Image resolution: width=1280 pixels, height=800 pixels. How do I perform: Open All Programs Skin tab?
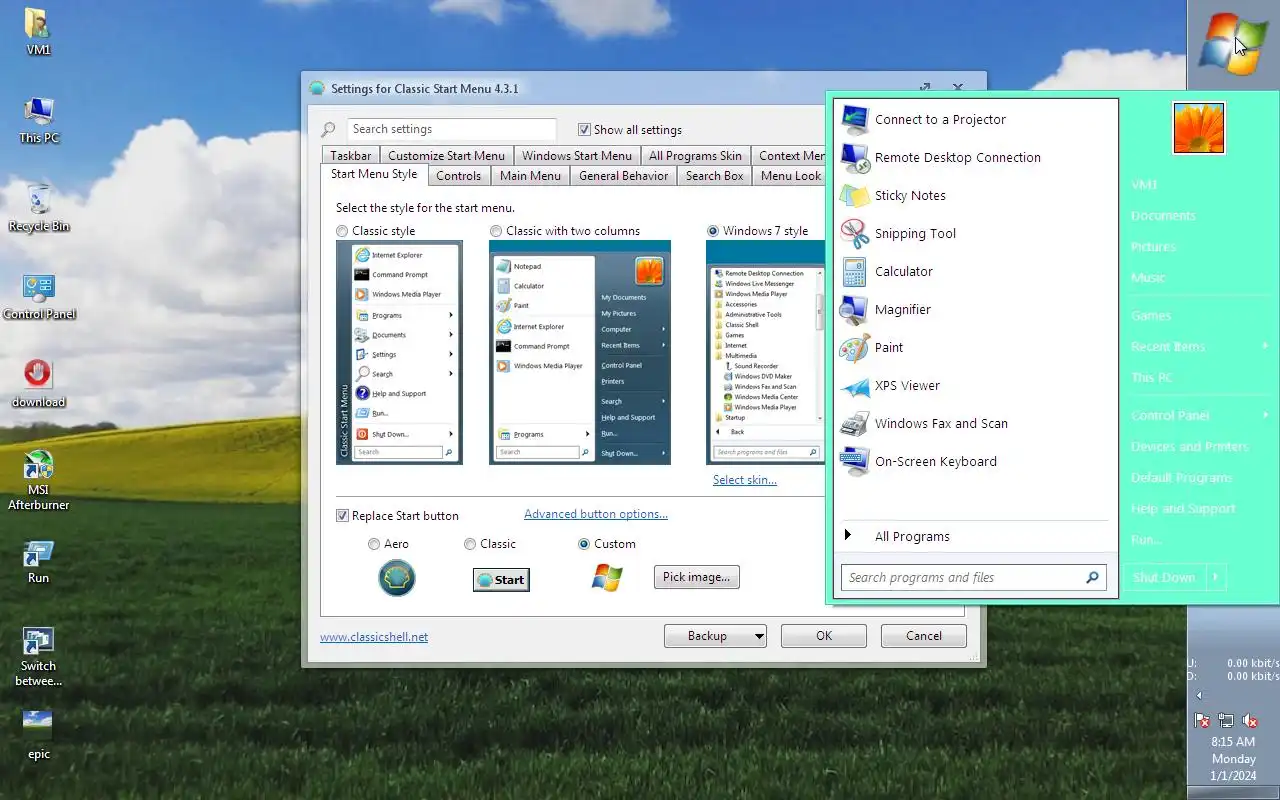click(695, 155)
